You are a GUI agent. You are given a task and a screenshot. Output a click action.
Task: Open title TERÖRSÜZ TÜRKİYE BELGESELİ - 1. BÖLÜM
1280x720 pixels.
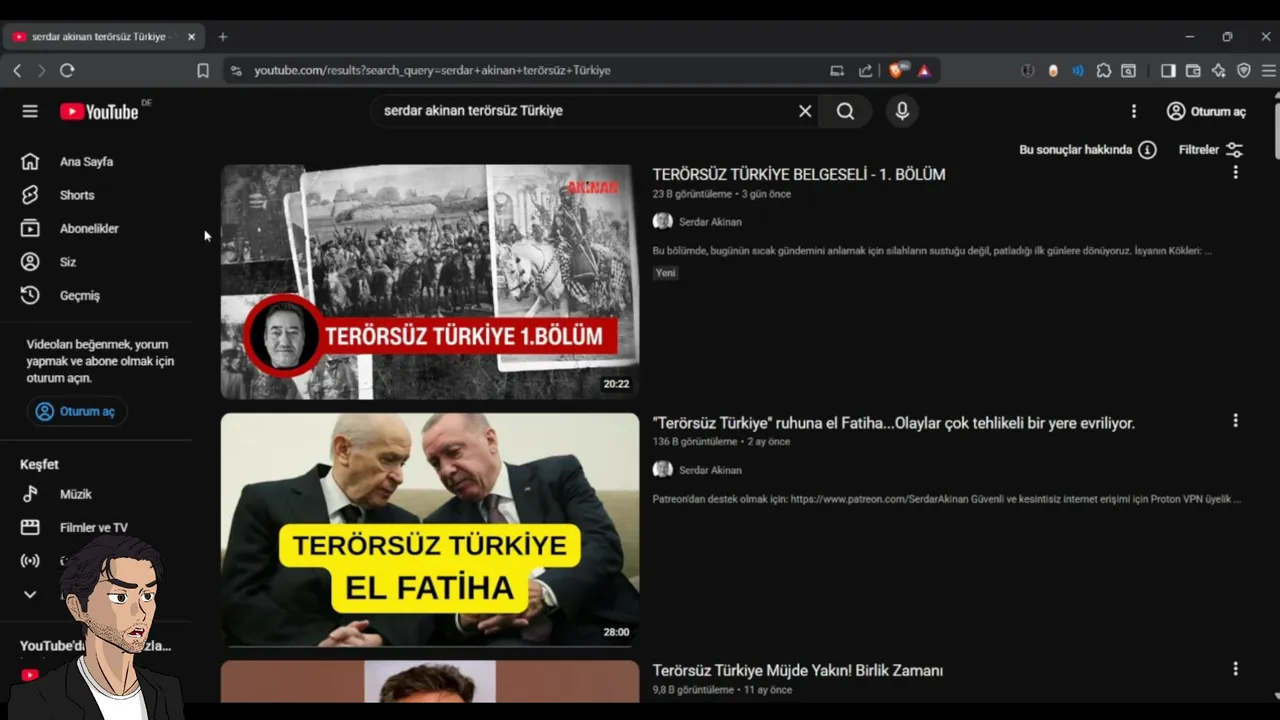pyautogui.click(x=799, y=174)
